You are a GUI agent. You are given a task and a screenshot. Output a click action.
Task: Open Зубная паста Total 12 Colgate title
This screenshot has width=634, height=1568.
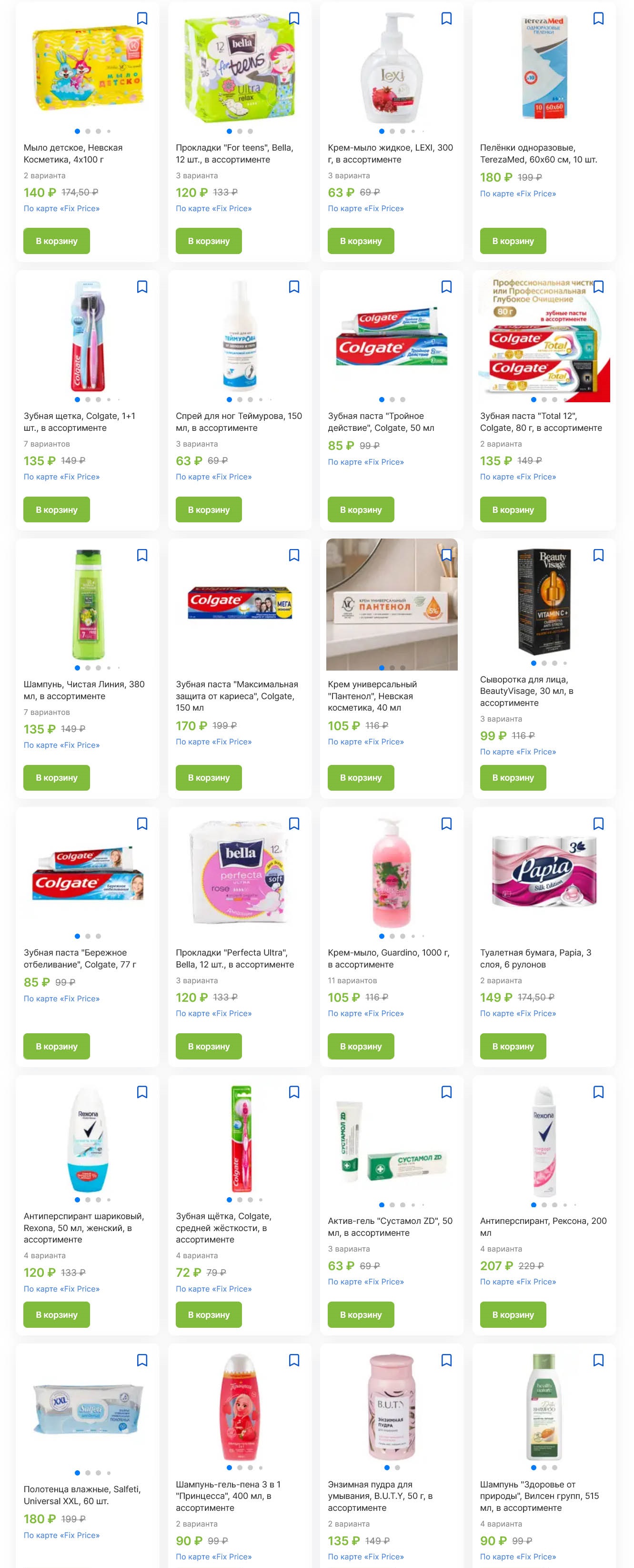click(541, 422)
